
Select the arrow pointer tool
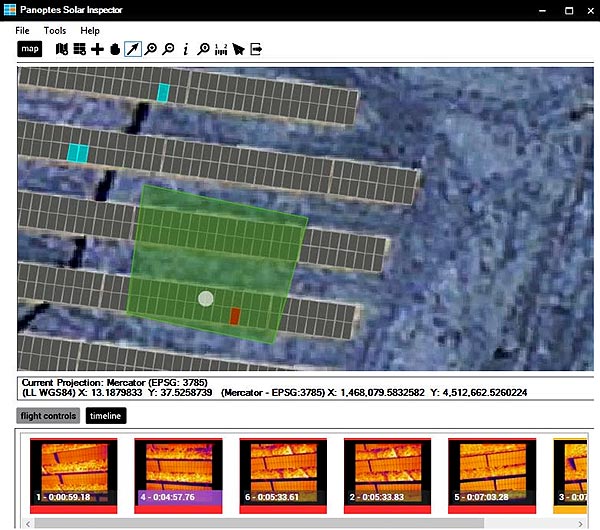133,49
